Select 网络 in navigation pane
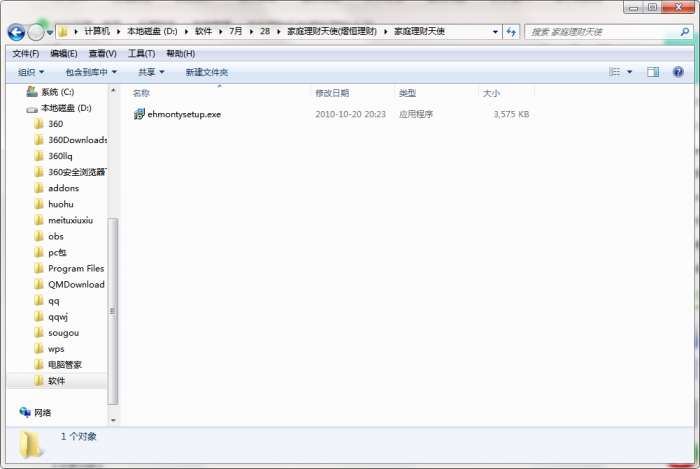The image size is (700, 469). pyautogui.click(x=36, y=413)
